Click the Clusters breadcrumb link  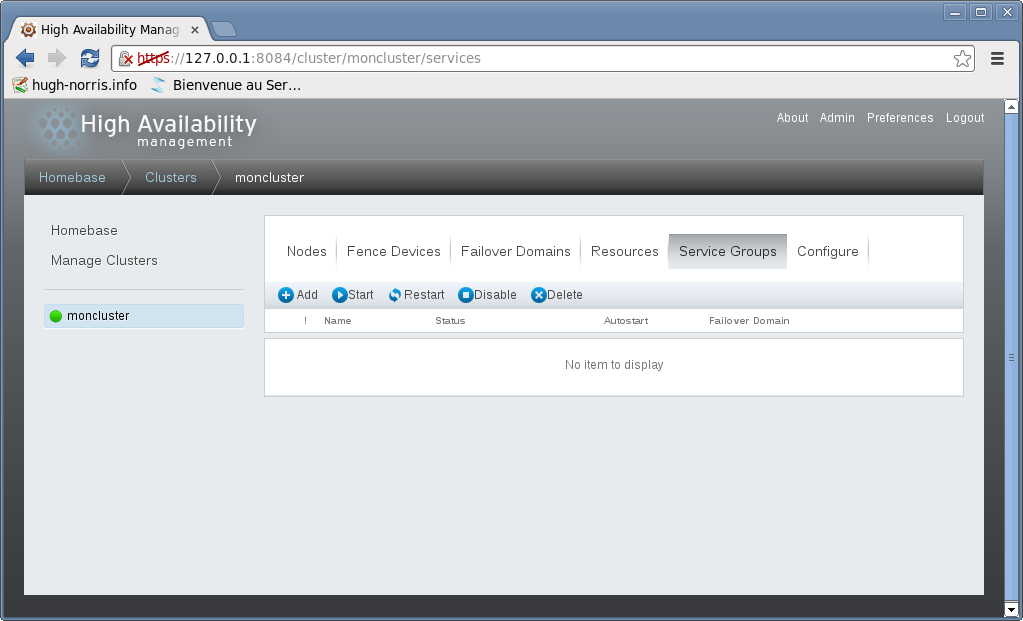pyautogui.click(x=170, y=177)
